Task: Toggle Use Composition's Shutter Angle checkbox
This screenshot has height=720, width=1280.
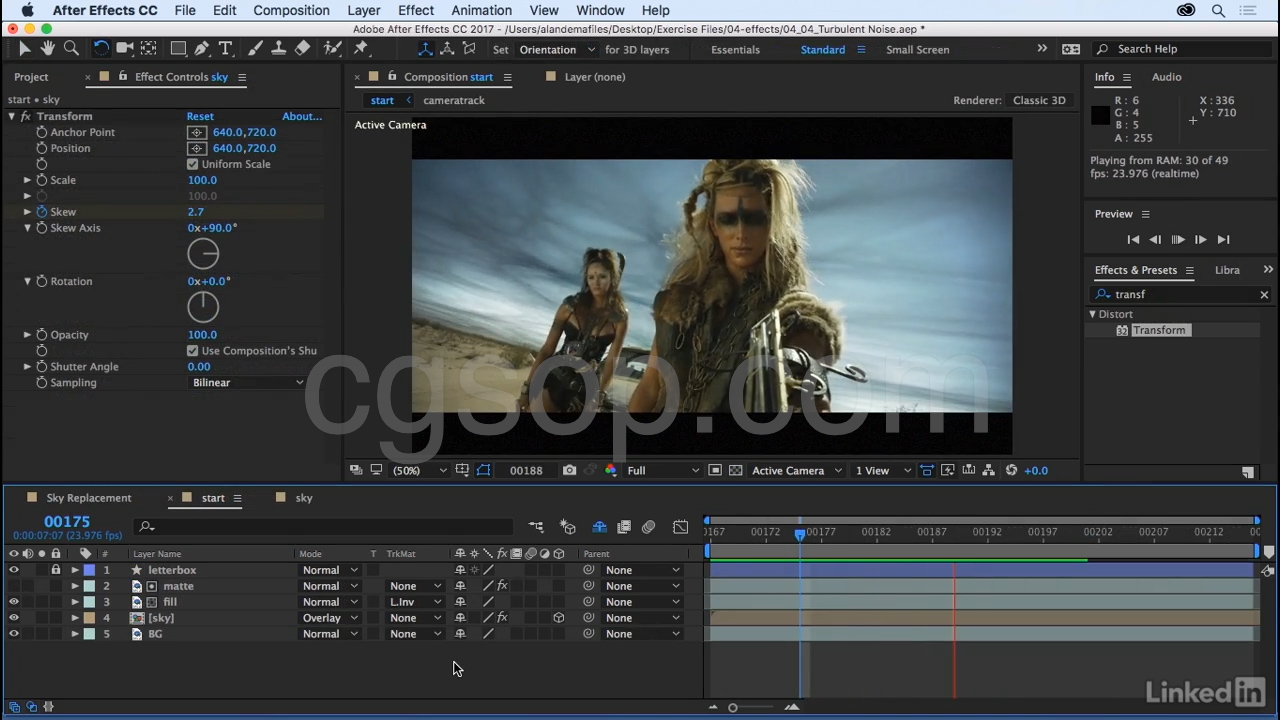Action: (192, 351)
